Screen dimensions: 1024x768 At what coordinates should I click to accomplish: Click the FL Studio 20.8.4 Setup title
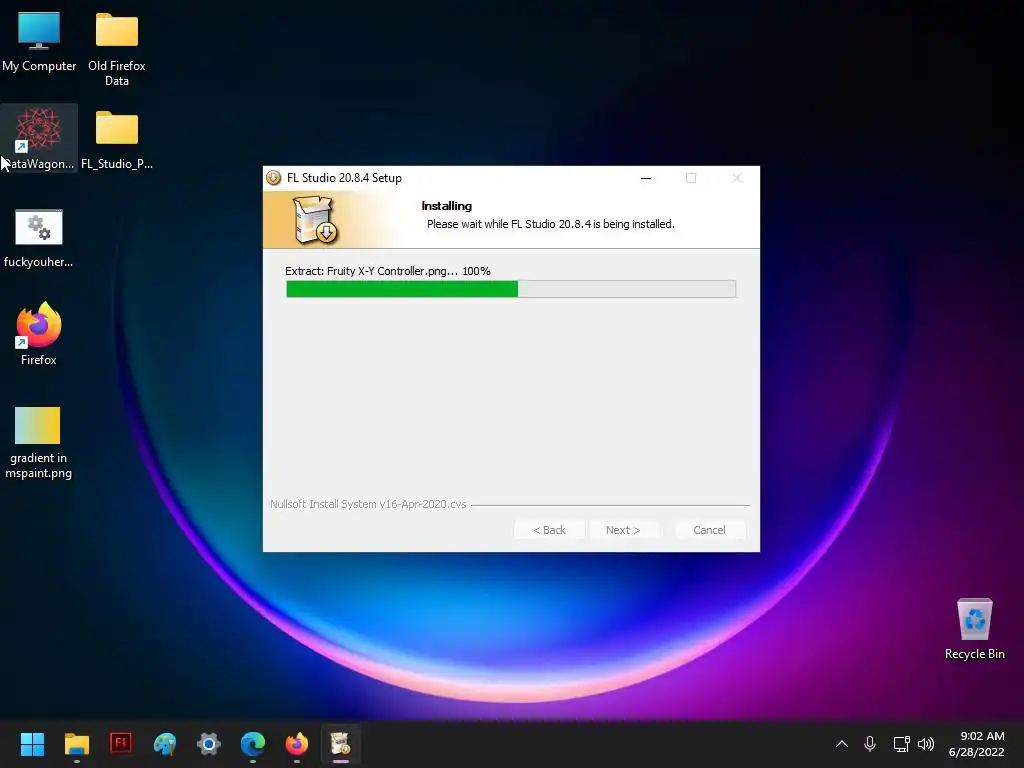(344, 178)
